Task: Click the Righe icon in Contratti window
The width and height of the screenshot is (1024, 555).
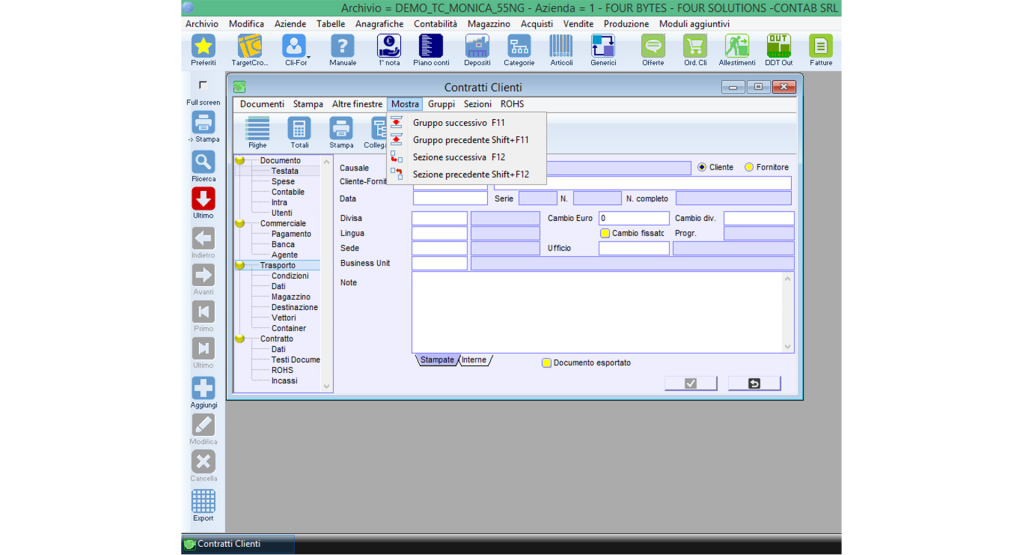Action: pos(257,129)
